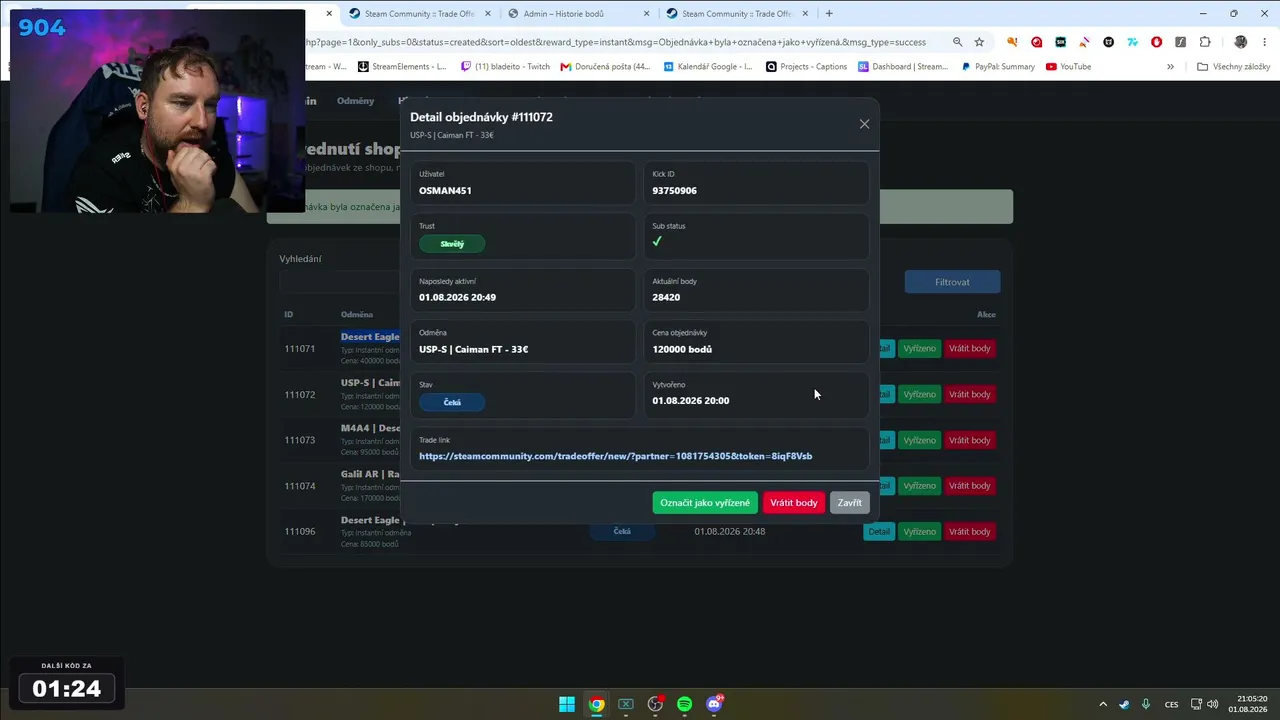Open 'Kalendář Google' bookmark
Screen dimensions: 1280x720
(x=706, y=67)
